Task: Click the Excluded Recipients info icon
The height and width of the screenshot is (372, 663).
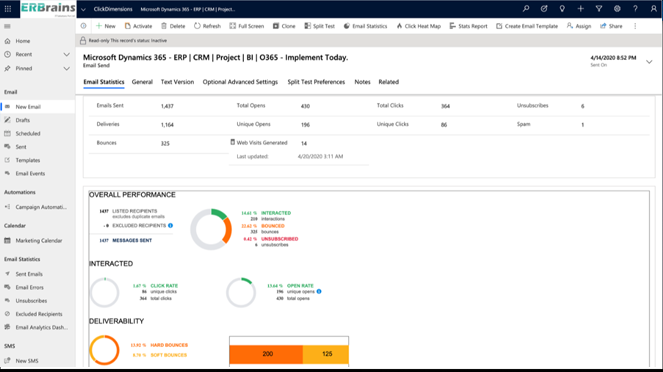Action: pyautogui.click(x=170, y=226)
